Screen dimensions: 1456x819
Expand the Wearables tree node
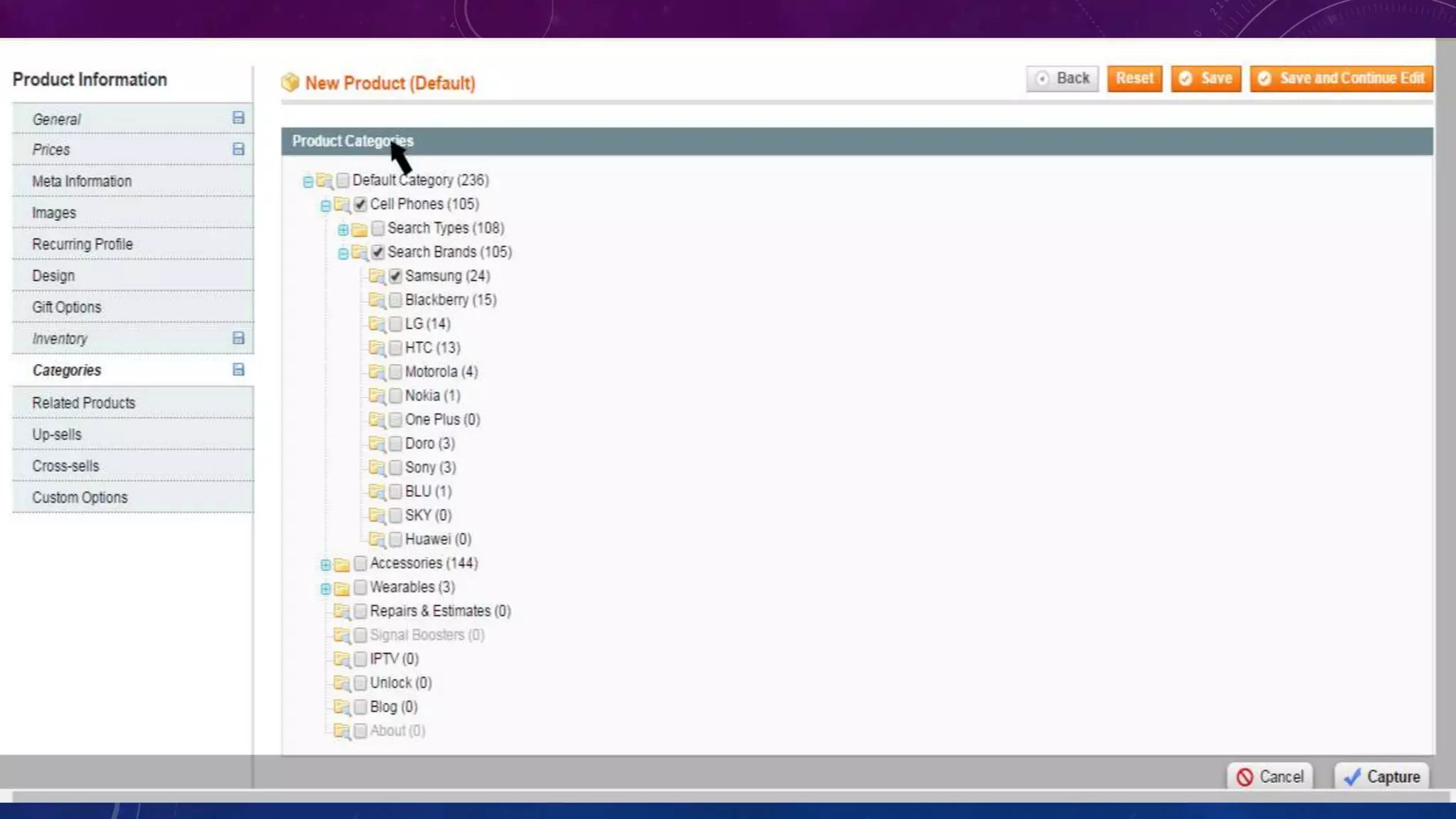[325, 589]
